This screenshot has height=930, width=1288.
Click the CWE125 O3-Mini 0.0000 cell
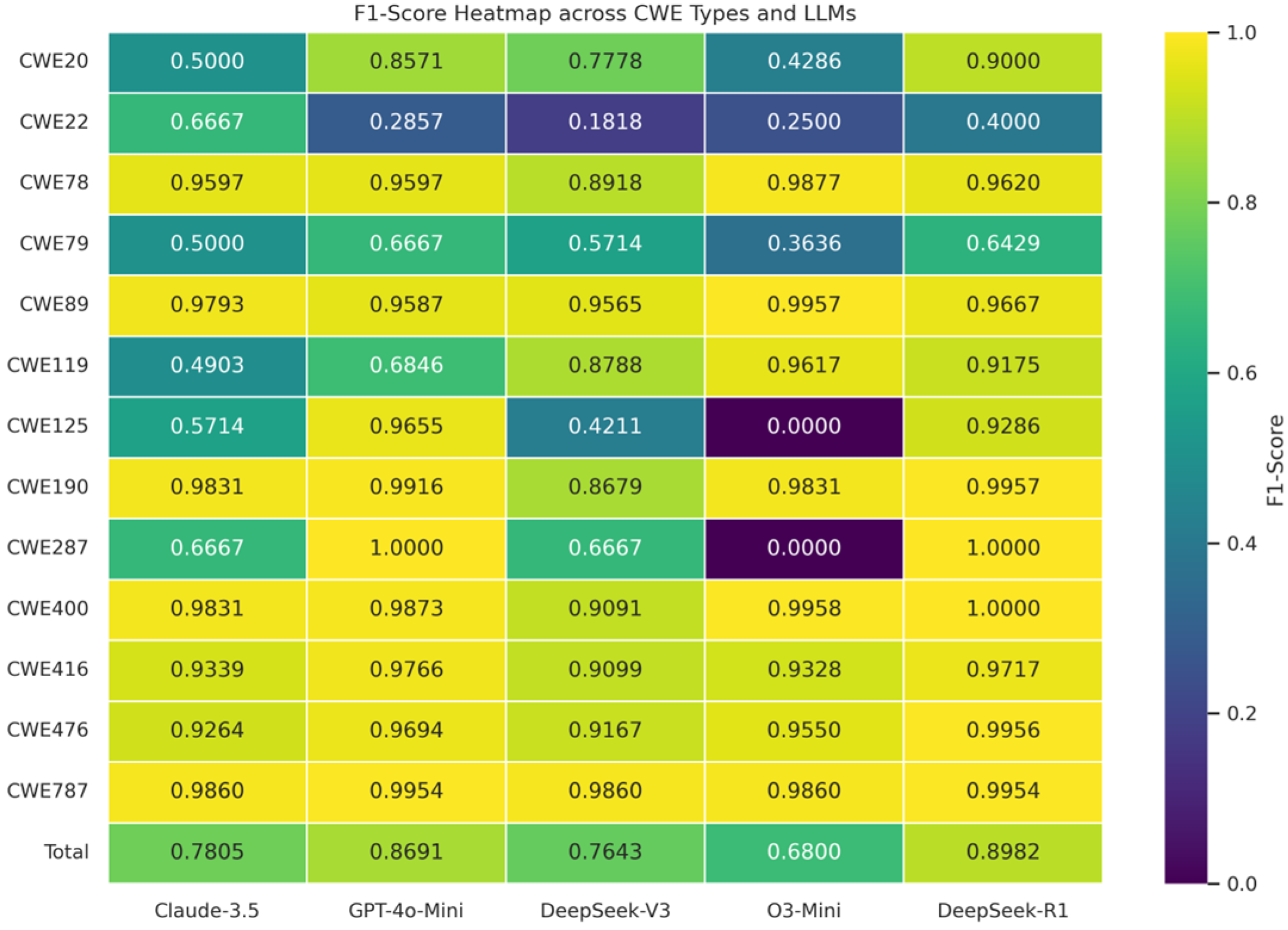coord(804,426)
